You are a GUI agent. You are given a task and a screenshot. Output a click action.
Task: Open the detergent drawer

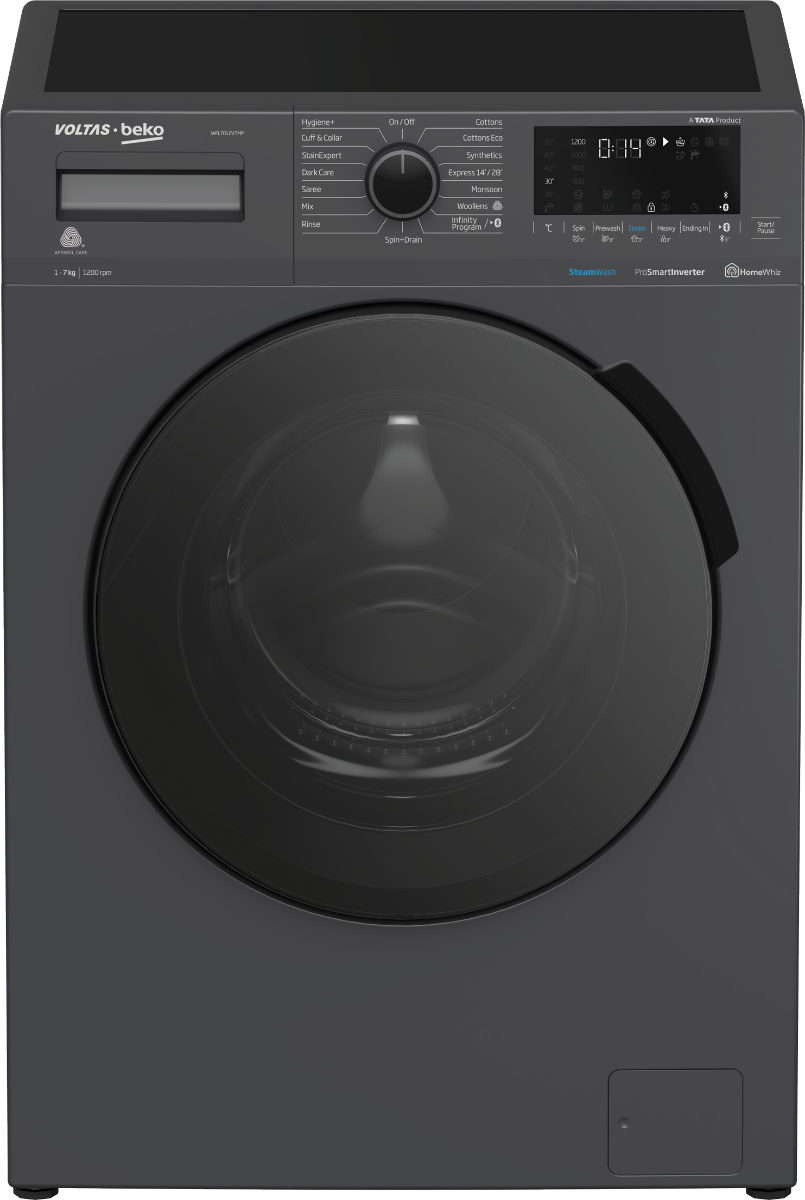(x=150, y=187)
